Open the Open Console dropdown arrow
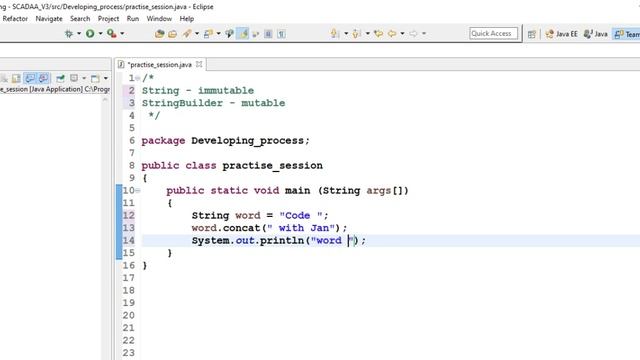 tap(106, 78)
